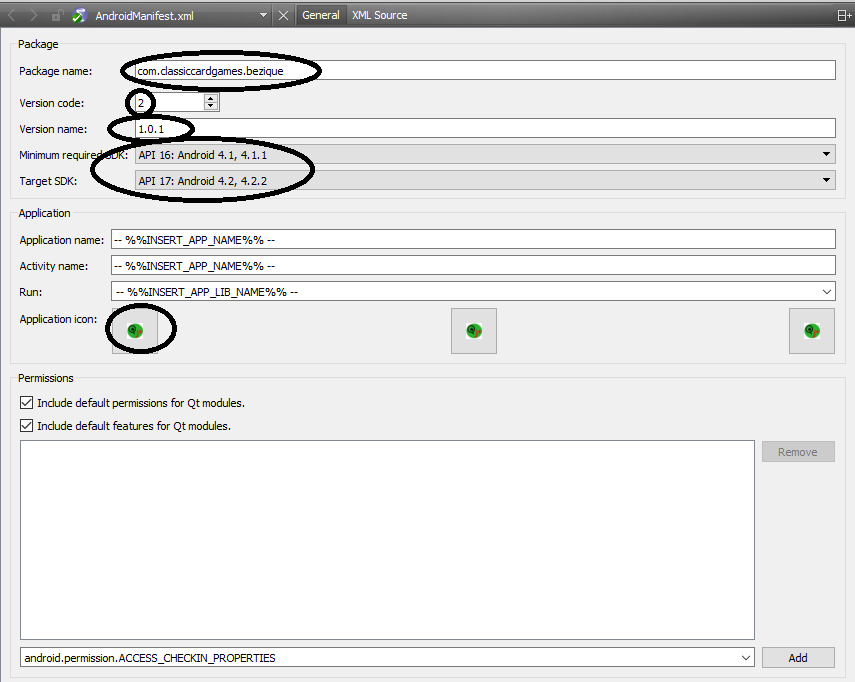Disable default permissions for Qt modules
This screenshot has width=855, height=682.
tap(25, 404)
